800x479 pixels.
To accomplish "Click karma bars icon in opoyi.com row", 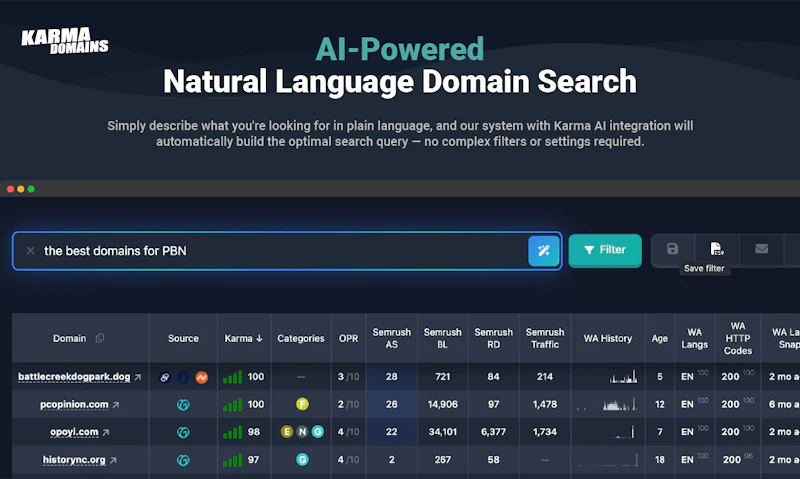I will click(x=233, y=433).
